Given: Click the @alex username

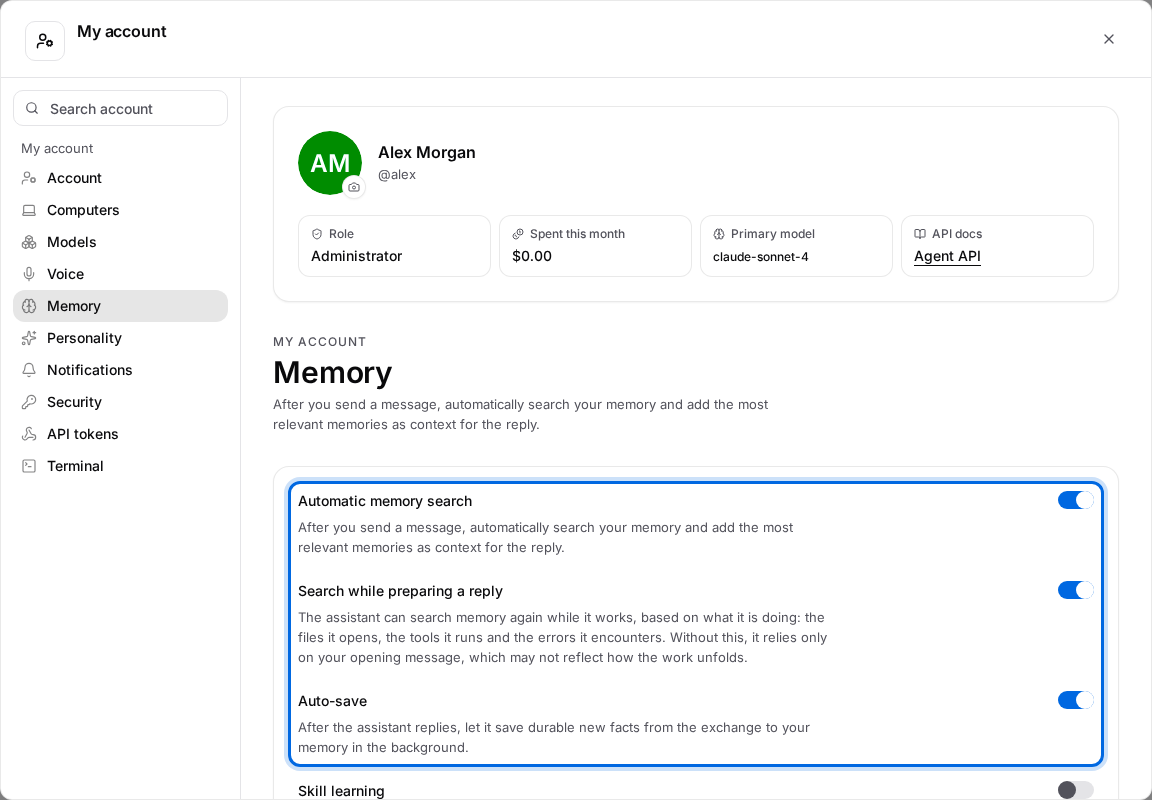Looking at the screenshot, I should coord(397,175).
